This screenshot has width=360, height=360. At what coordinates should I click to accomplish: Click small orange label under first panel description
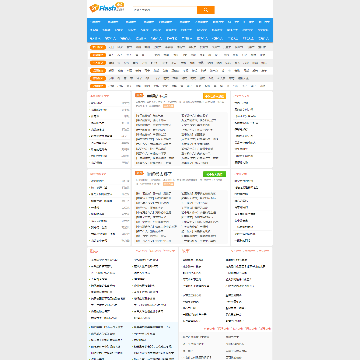pos(168,106)
